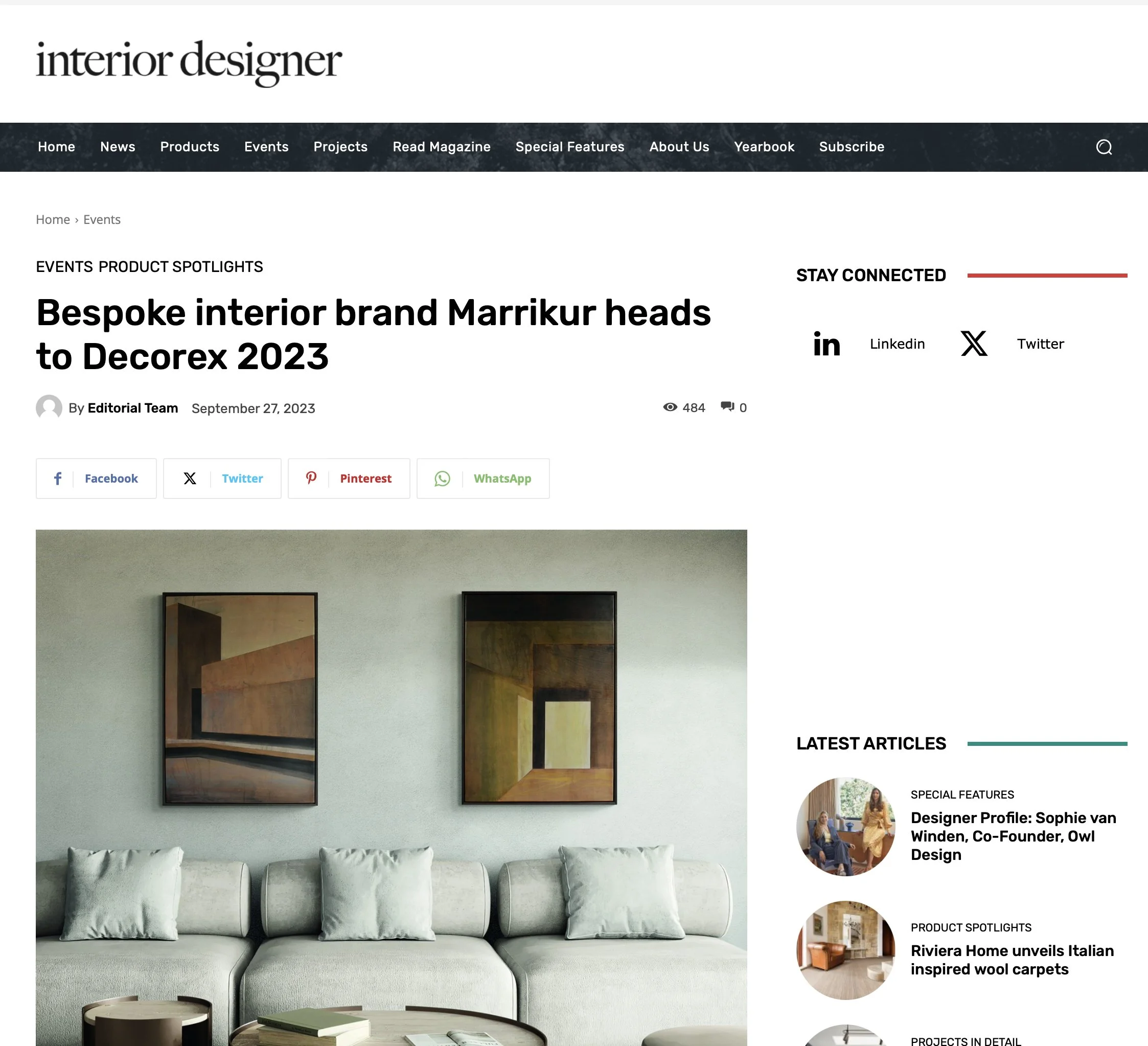Share via the Twitter label in share buttons

click(243, 479)
